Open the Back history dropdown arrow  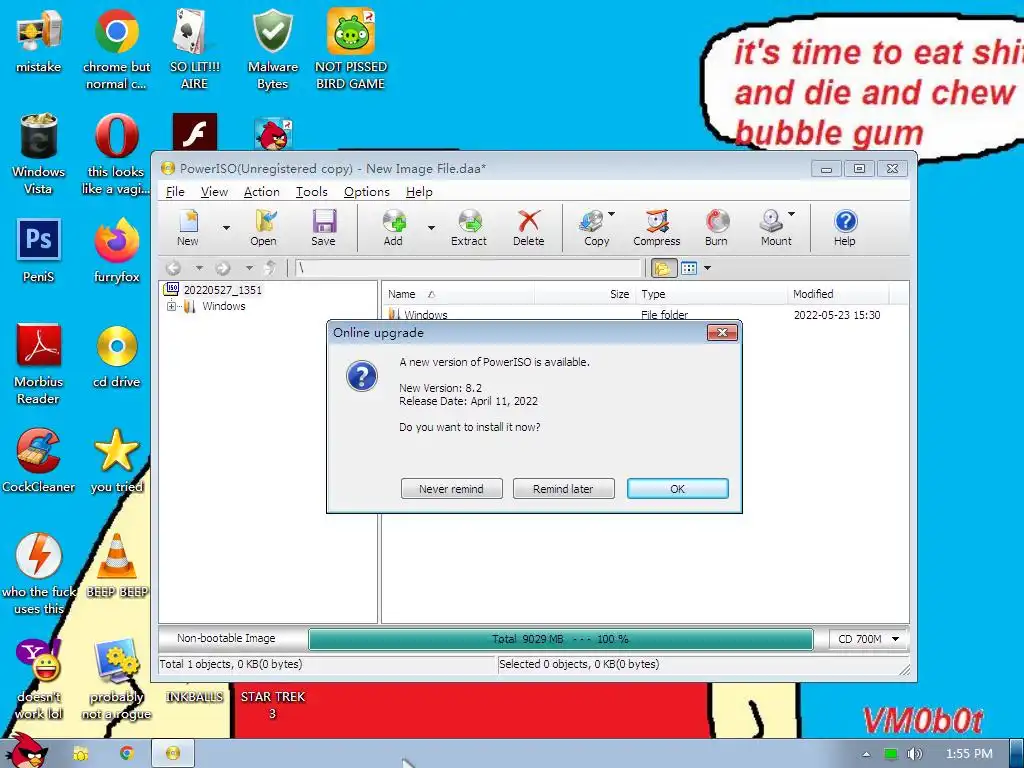199,268
